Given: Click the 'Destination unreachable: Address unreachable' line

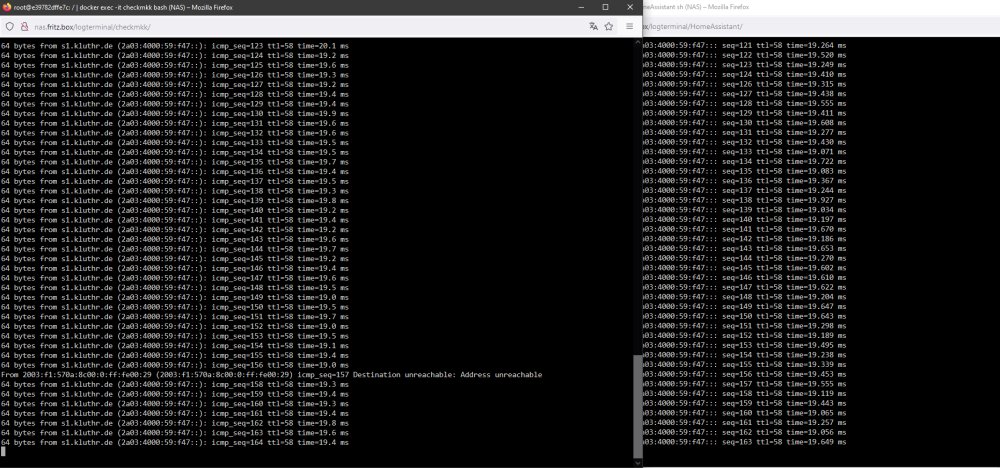Looking at the screenshot, I should coord(272,375).
